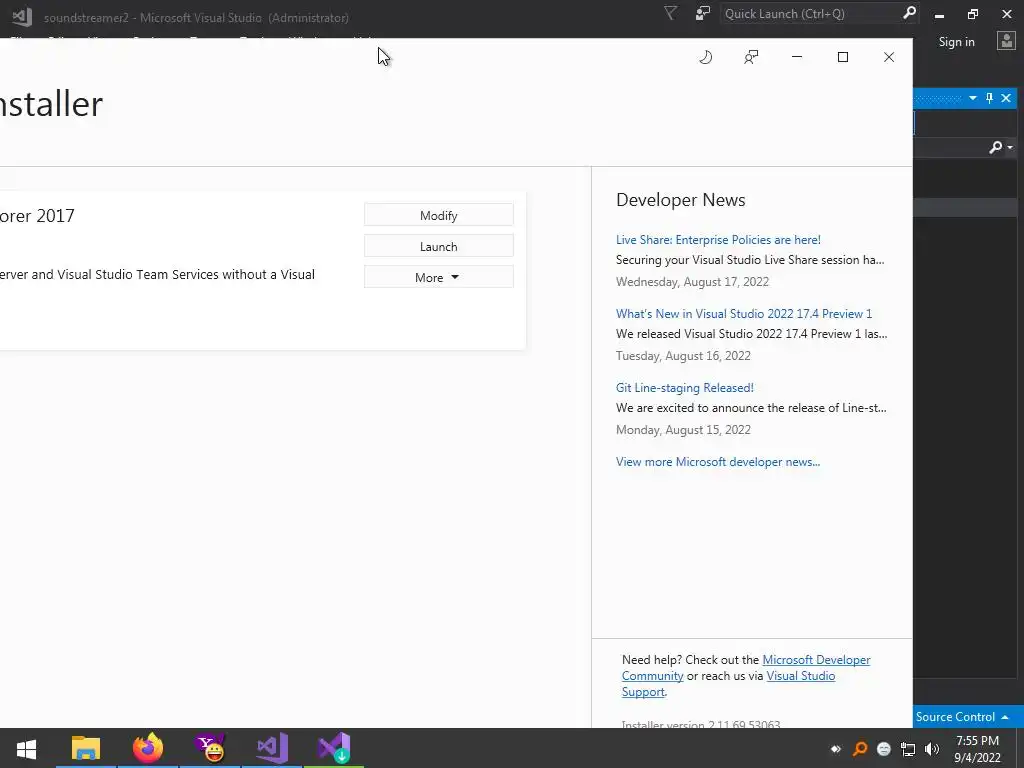
Task: Click the AnyDesk-style double diamond tray icon
Action: [835, 749]
